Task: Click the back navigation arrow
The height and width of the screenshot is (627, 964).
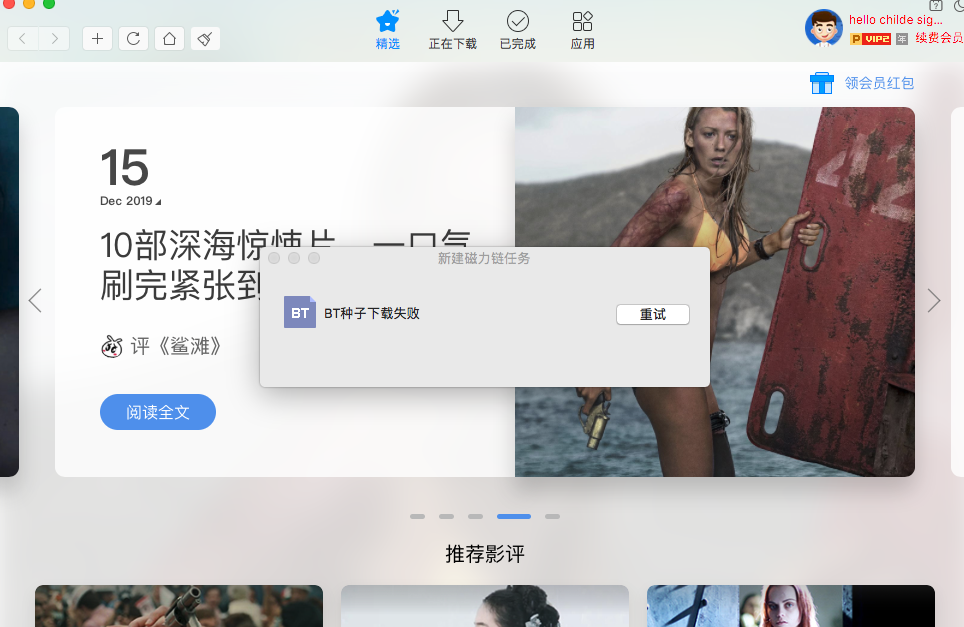Action: 23,39
